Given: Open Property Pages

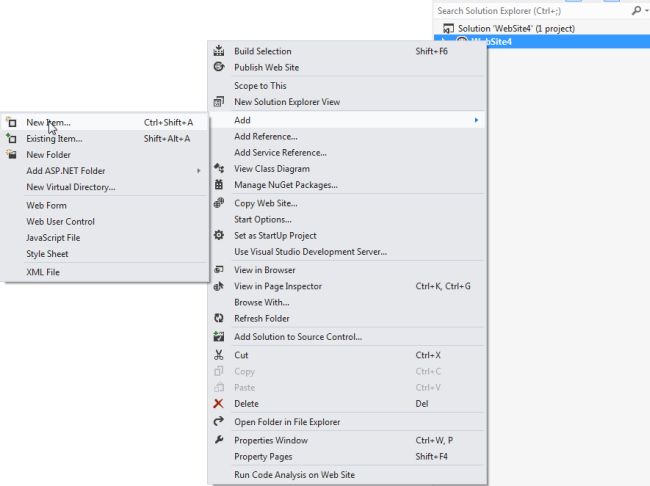Looking at the screenshot, I should click(347, 457).
